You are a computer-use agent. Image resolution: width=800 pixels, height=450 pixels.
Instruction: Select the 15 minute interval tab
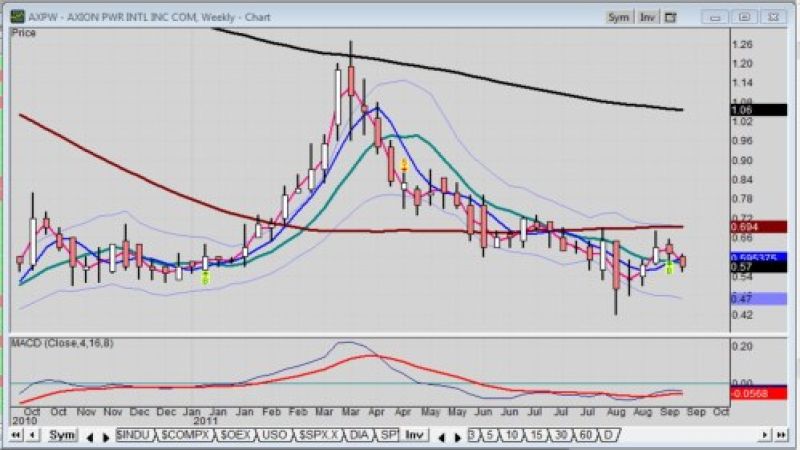(x=536, y=435)
